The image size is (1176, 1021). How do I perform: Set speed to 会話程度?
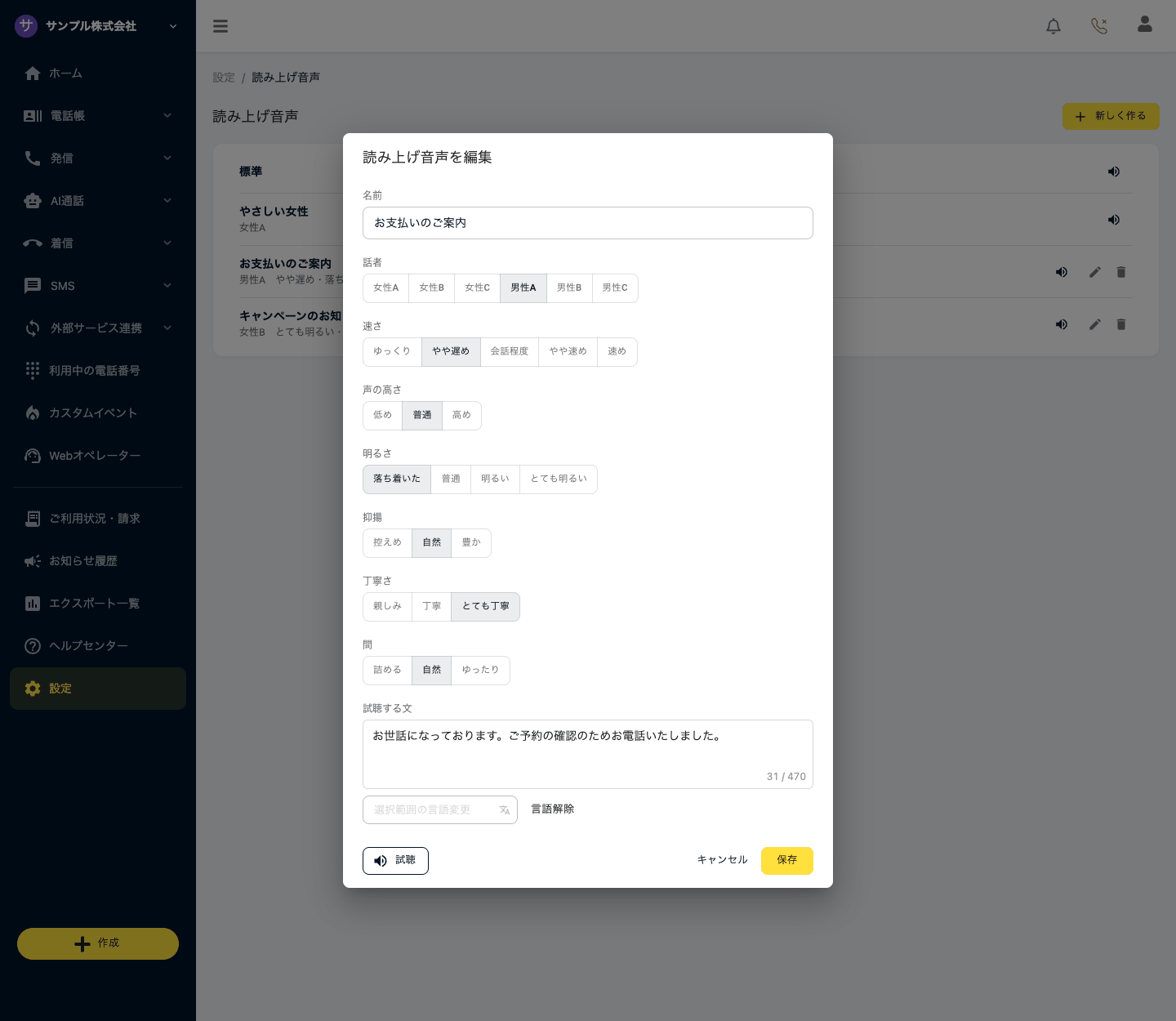tap(510, 352)
